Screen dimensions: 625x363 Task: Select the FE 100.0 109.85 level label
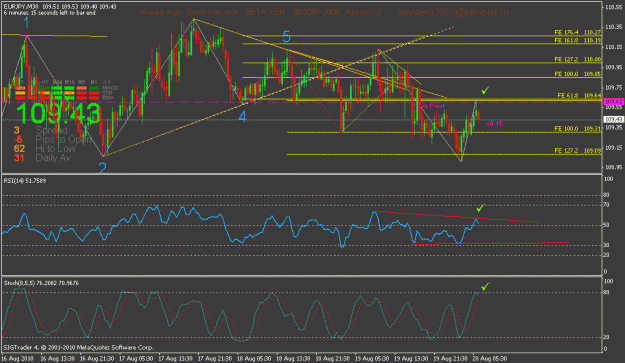pyautogui.click(x=578, y=74)
